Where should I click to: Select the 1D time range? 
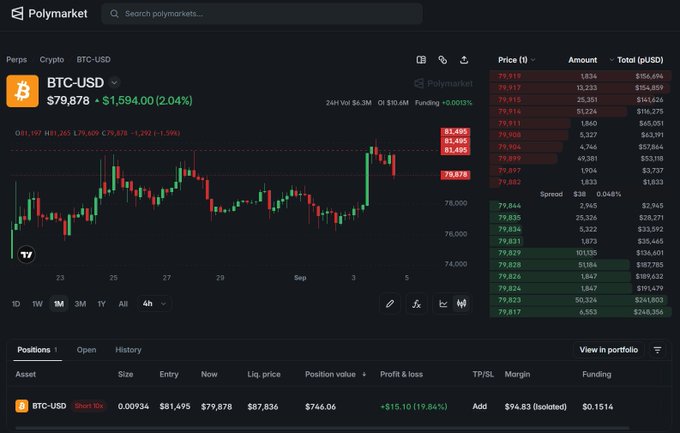tap(16, 304)
